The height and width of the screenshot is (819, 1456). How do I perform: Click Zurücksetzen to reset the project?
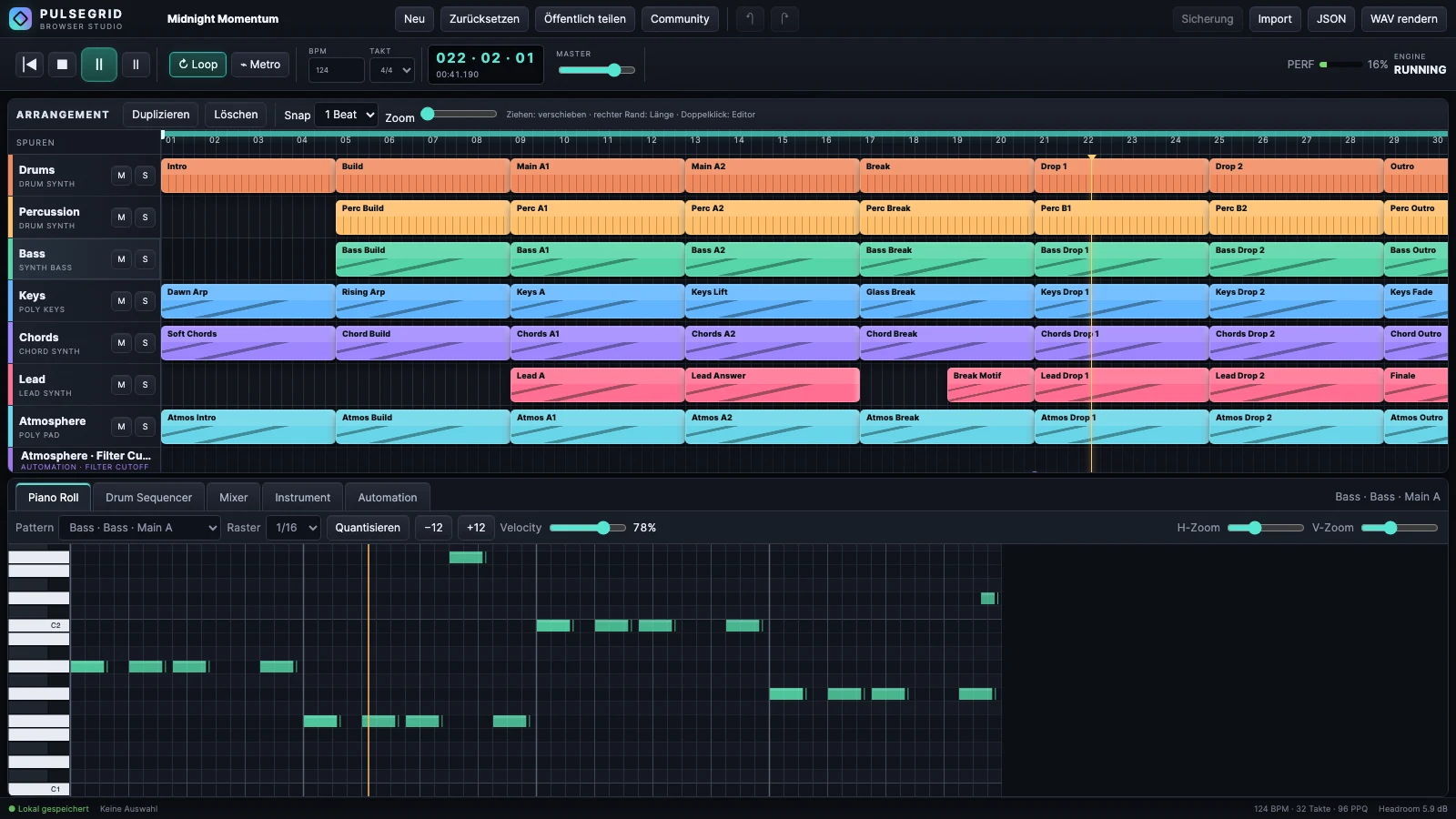click(484, 19)
